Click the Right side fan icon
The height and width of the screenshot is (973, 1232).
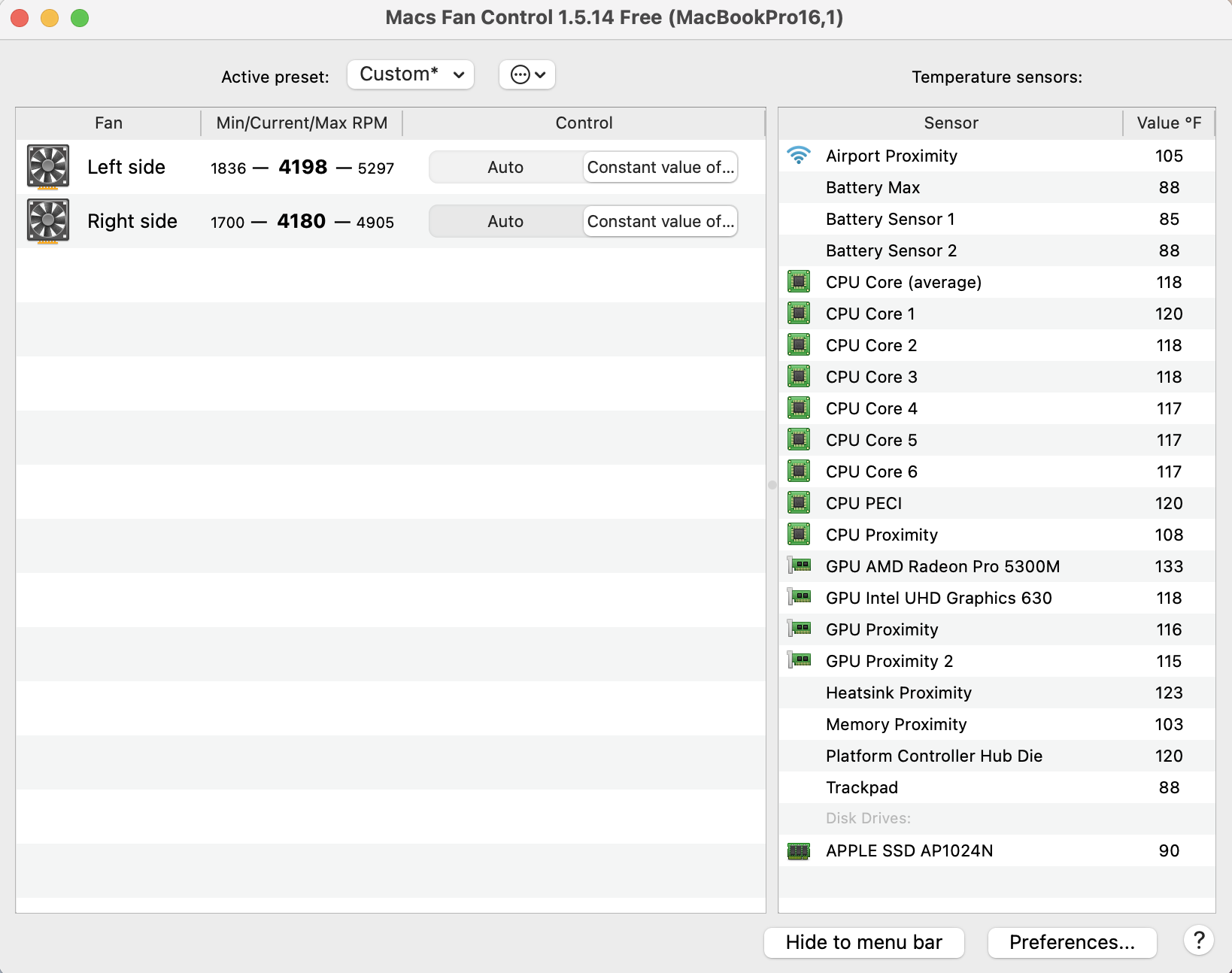pos(47,221)
